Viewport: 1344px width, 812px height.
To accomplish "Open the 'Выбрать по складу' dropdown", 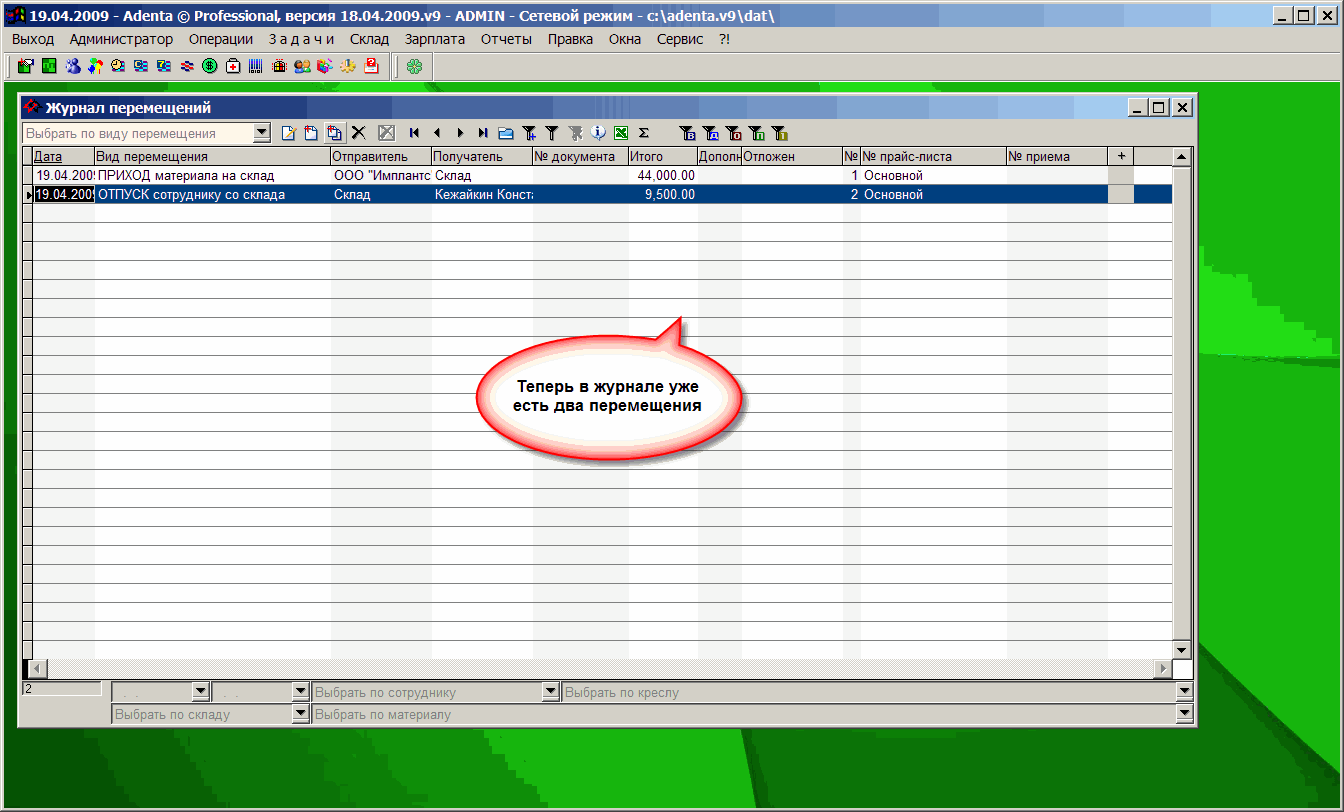I will [300, 714].
